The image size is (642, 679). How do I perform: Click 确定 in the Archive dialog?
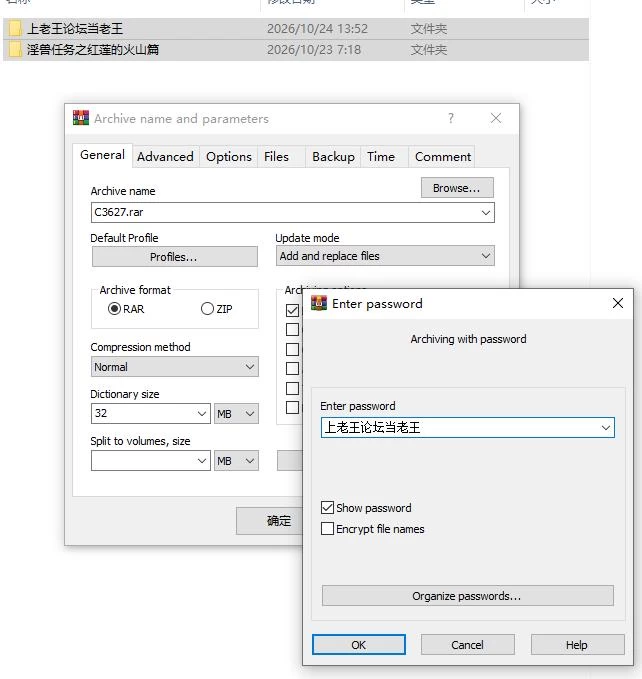(x=269, y=521)
